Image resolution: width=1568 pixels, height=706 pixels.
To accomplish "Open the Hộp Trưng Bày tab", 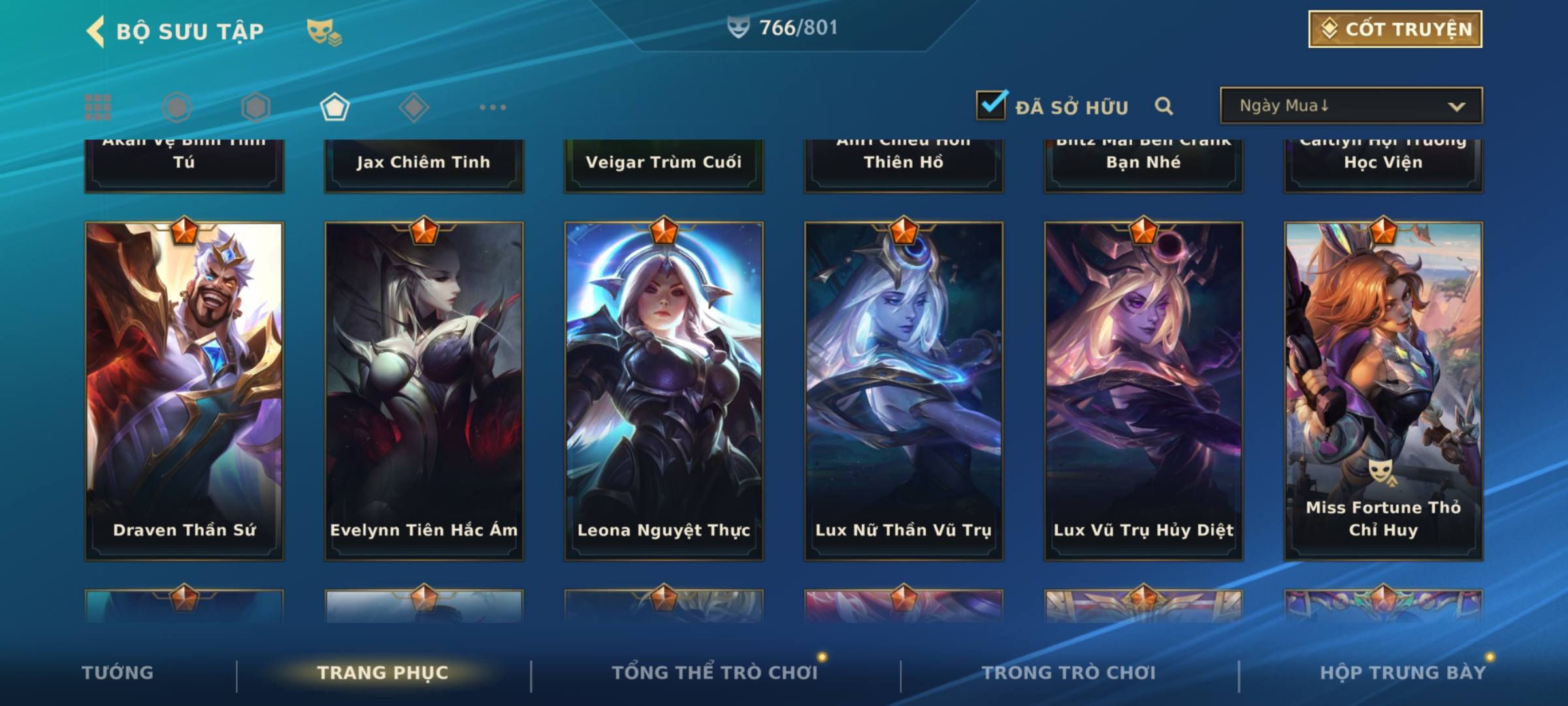I will tap(1403, 673).
